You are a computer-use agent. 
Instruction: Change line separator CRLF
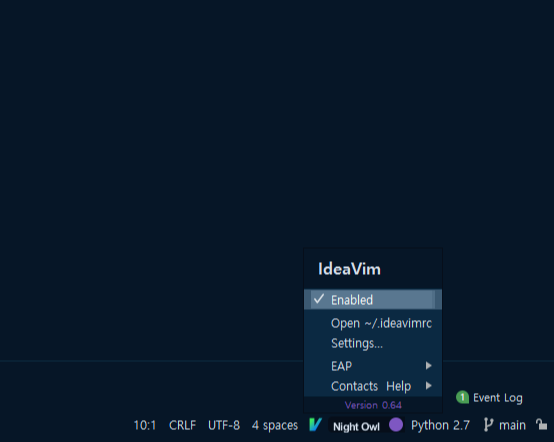coord(182,425)
